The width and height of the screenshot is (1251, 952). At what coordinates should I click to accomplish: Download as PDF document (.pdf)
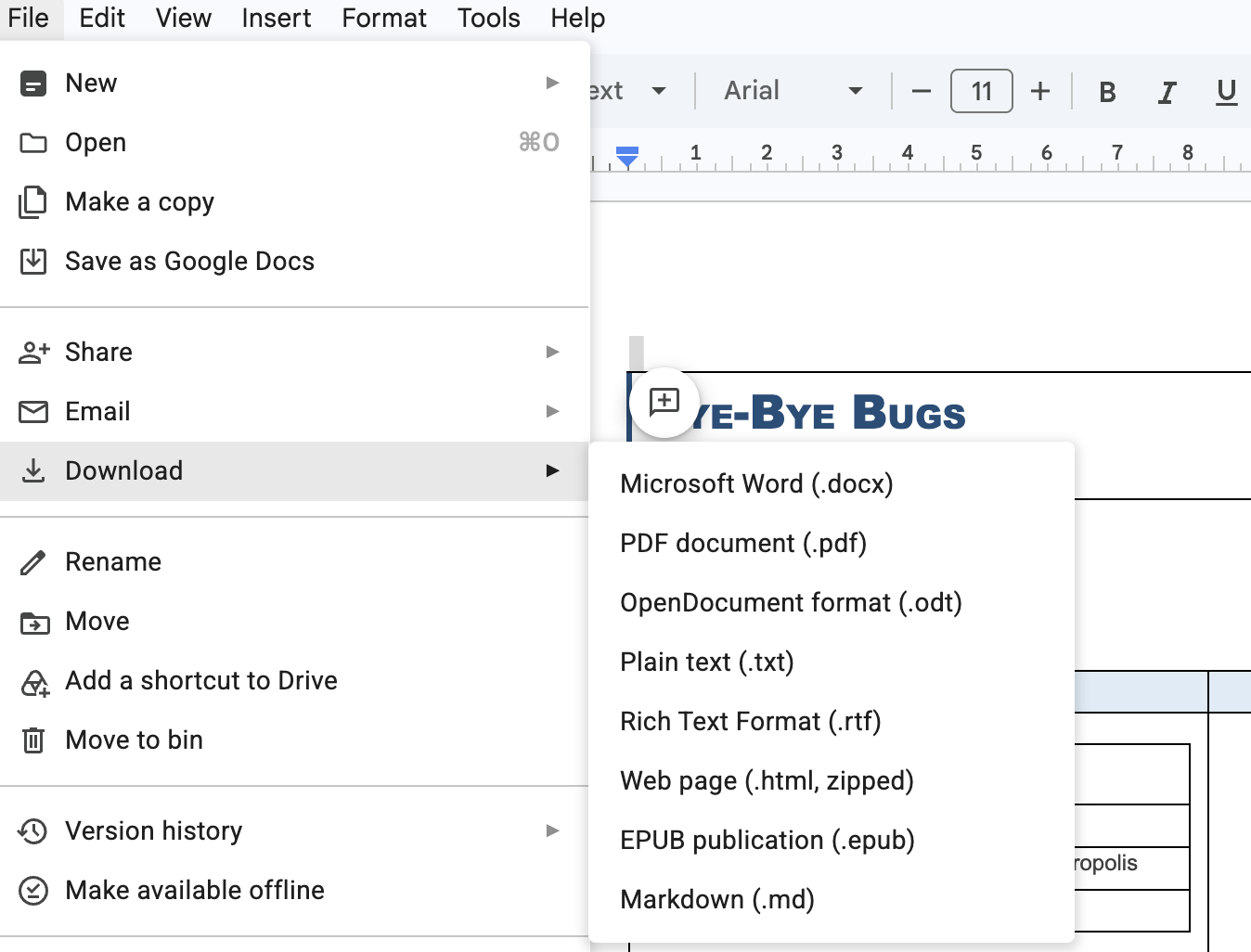pyautogui.click(x=832, y=544)
